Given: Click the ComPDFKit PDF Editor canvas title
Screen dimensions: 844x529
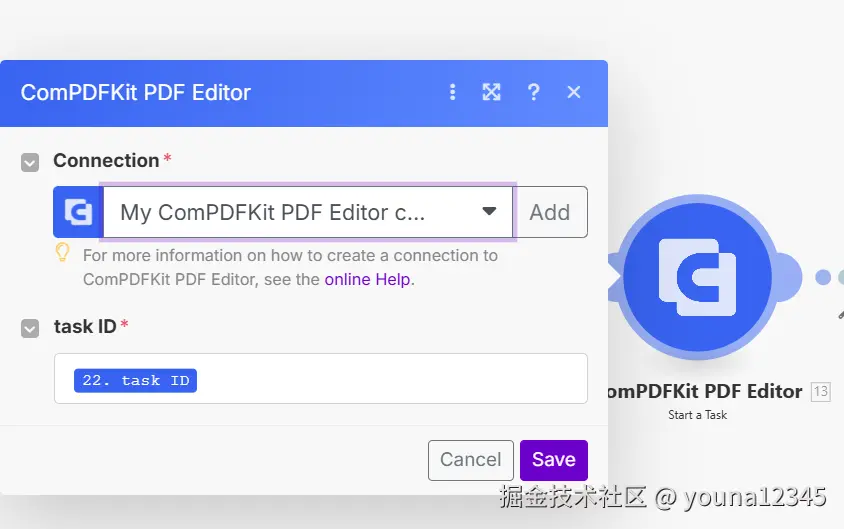Looking at the screenshot, I should pyautogui.click(x=705, y=391).
